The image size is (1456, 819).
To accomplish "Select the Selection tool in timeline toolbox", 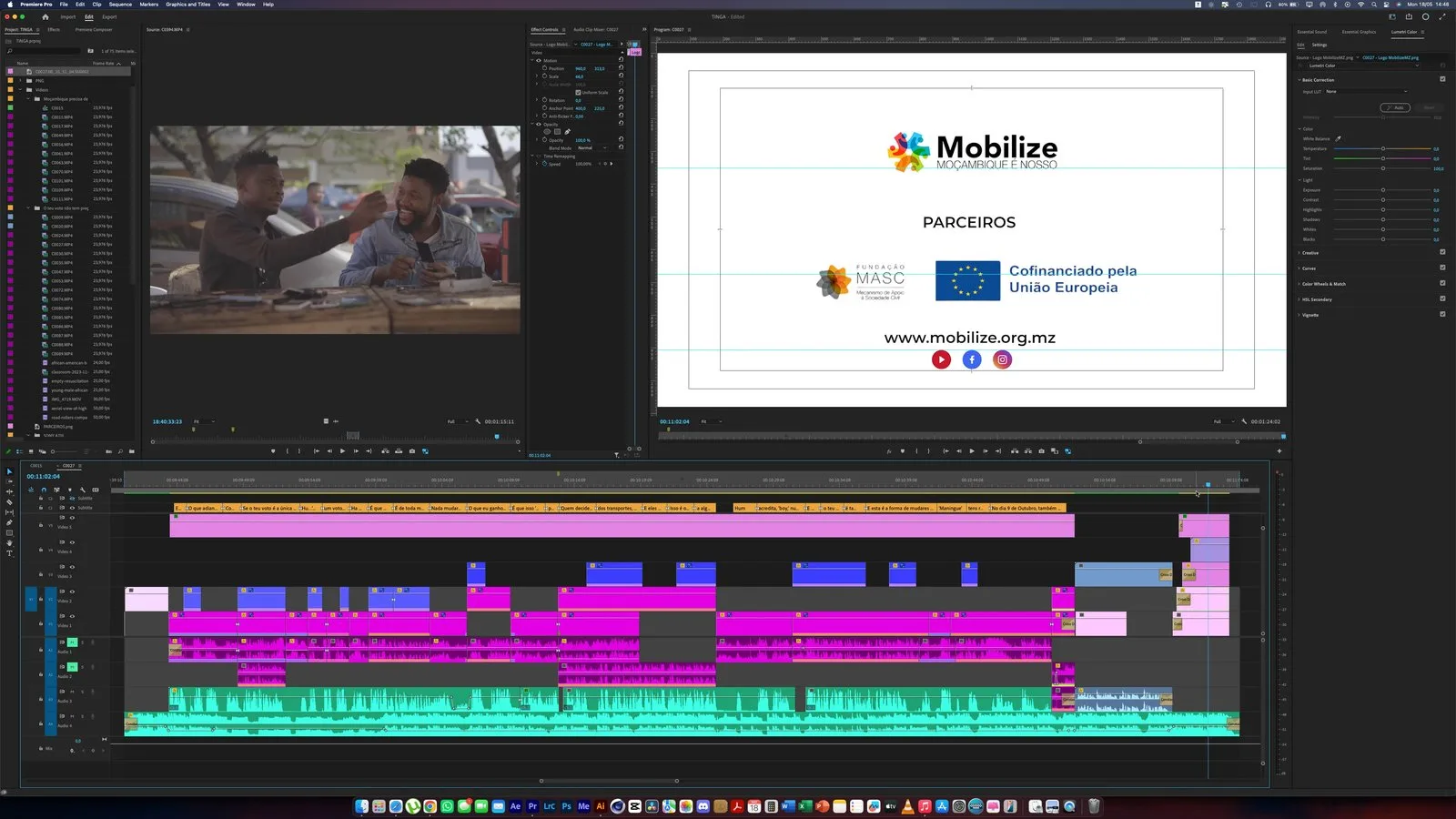I will pos(9,471).
